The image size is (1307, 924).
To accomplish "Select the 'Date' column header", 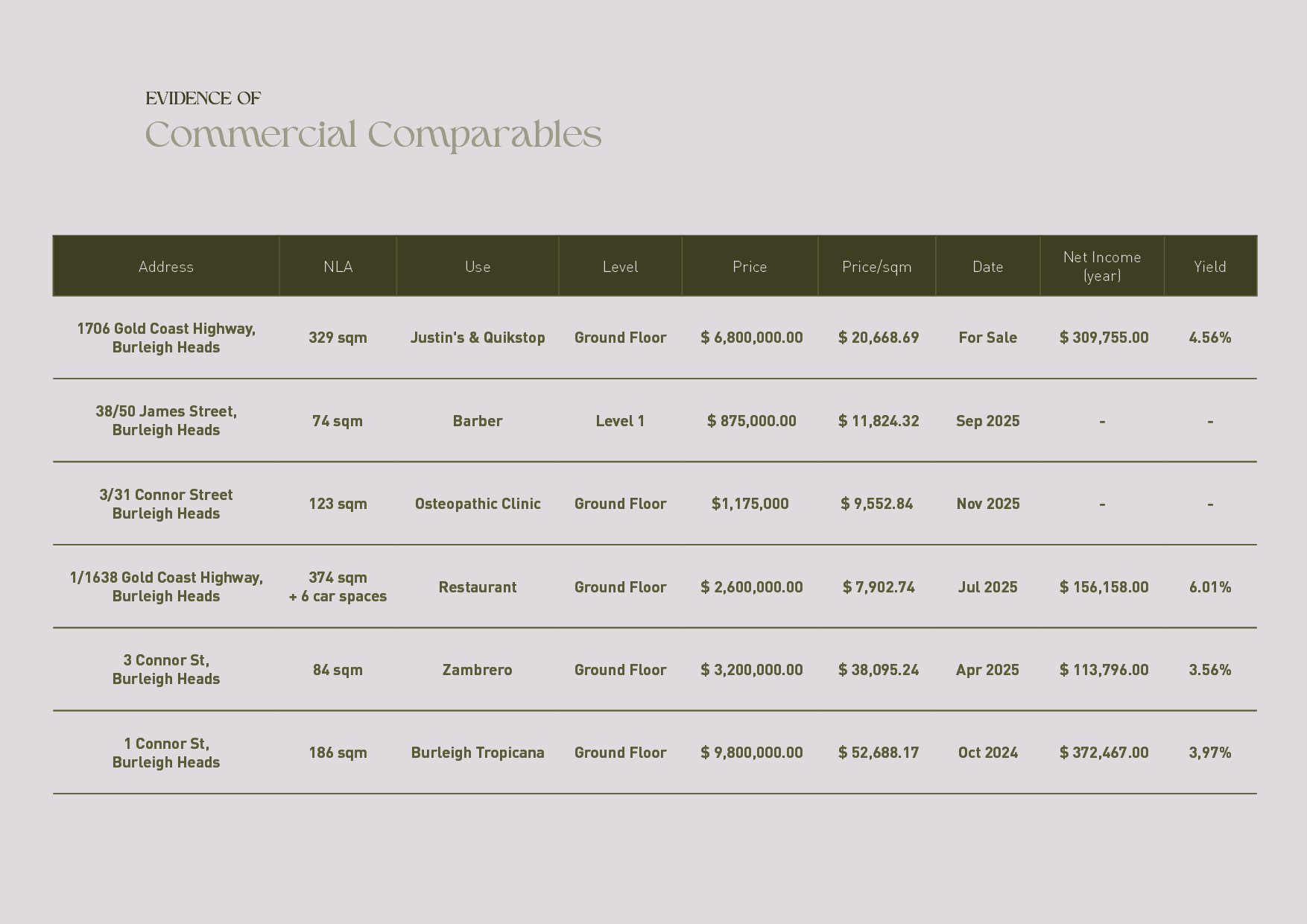I will tap(987, 267).
